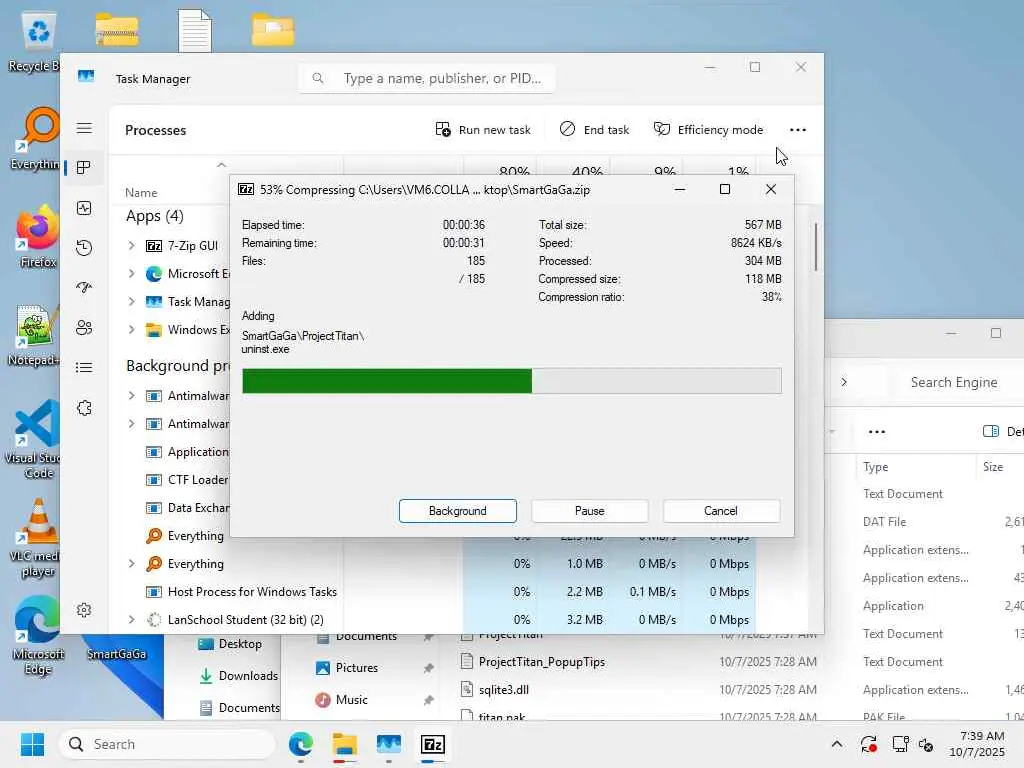Click Size column header in Explorer
1024x768 pixels.
click(993, 467)
